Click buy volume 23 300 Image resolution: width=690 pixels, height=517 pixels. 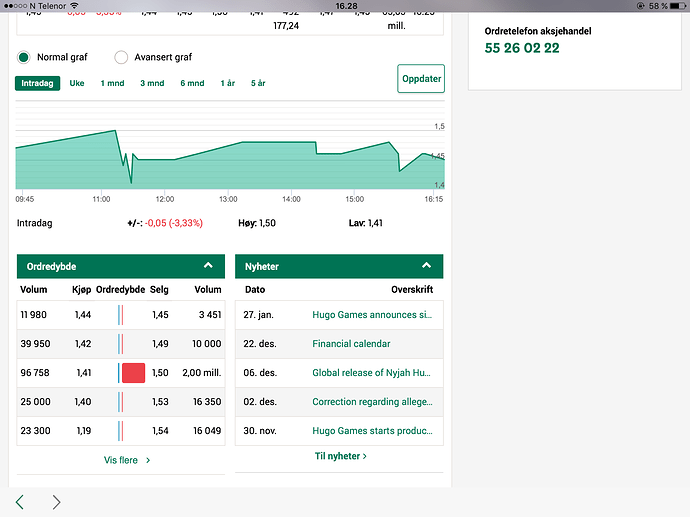pos(35,431)
